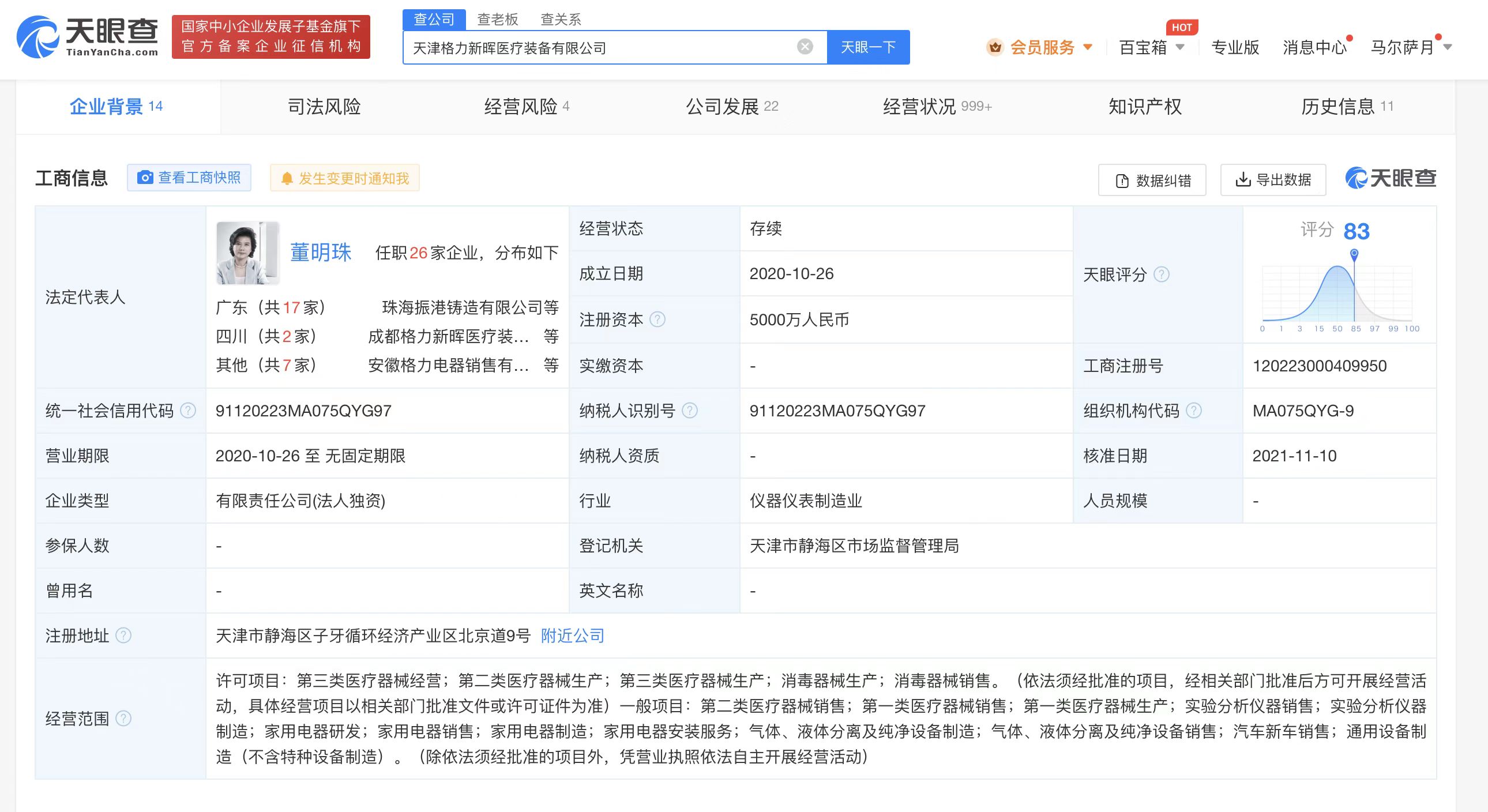The height and width of the screenshot is (812, 1488).
Task: Click the 发生变更时通知我 button
Action: 344,178
